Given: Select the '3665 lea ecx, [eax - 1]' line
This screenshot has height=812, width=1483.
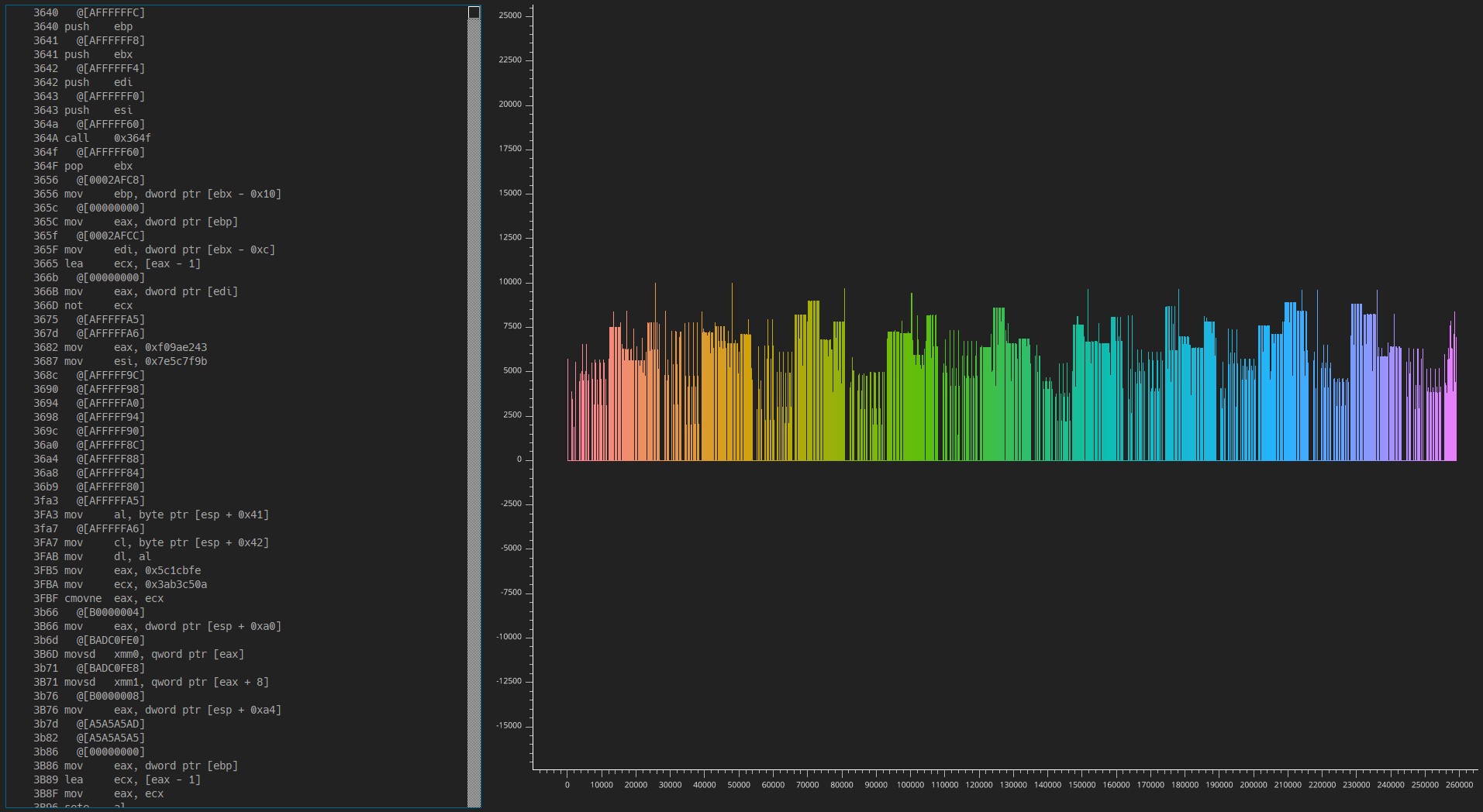Looking at the screenshot, I should pyautogui.click(x=236, y=263).
